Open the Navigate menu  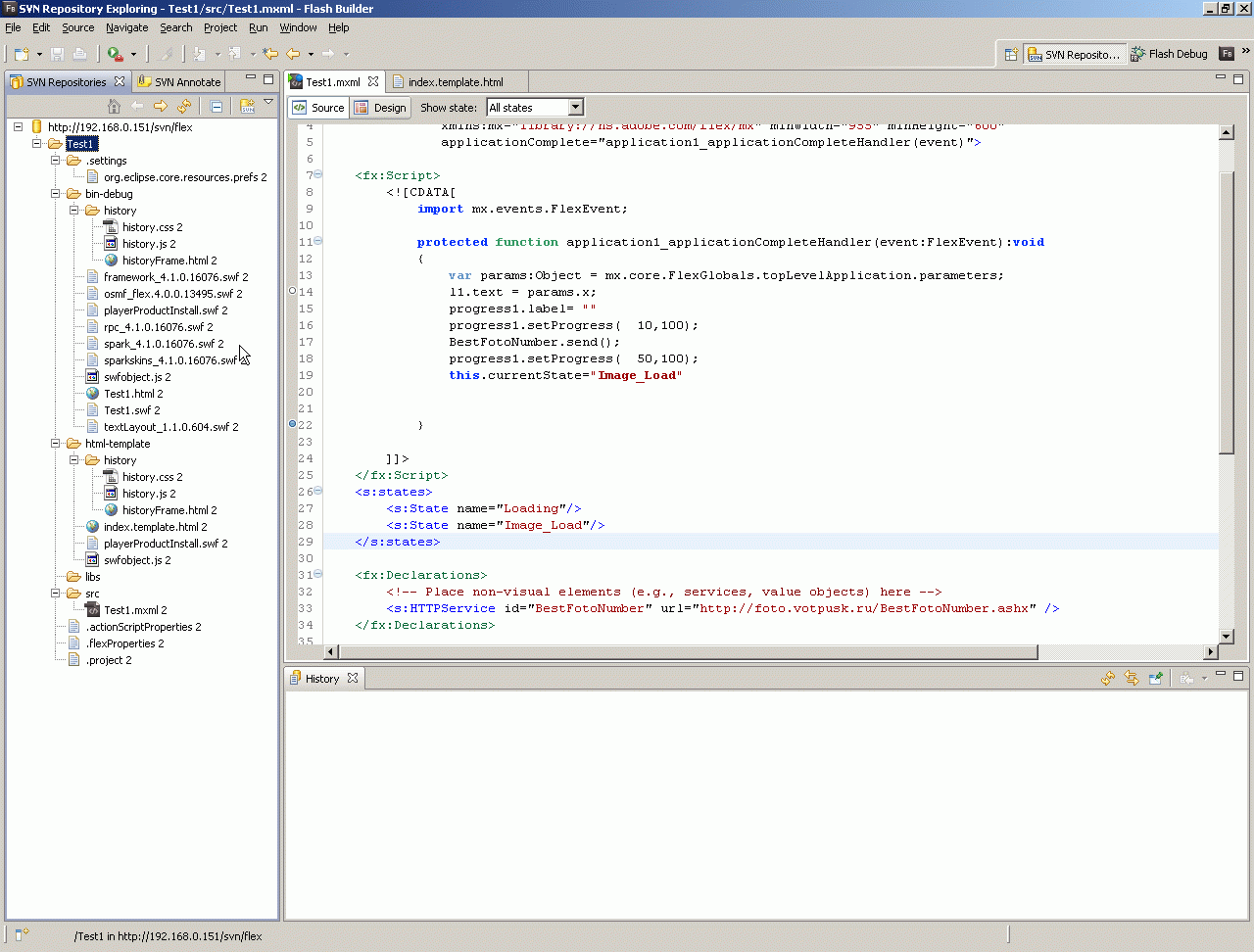point(126,27)
